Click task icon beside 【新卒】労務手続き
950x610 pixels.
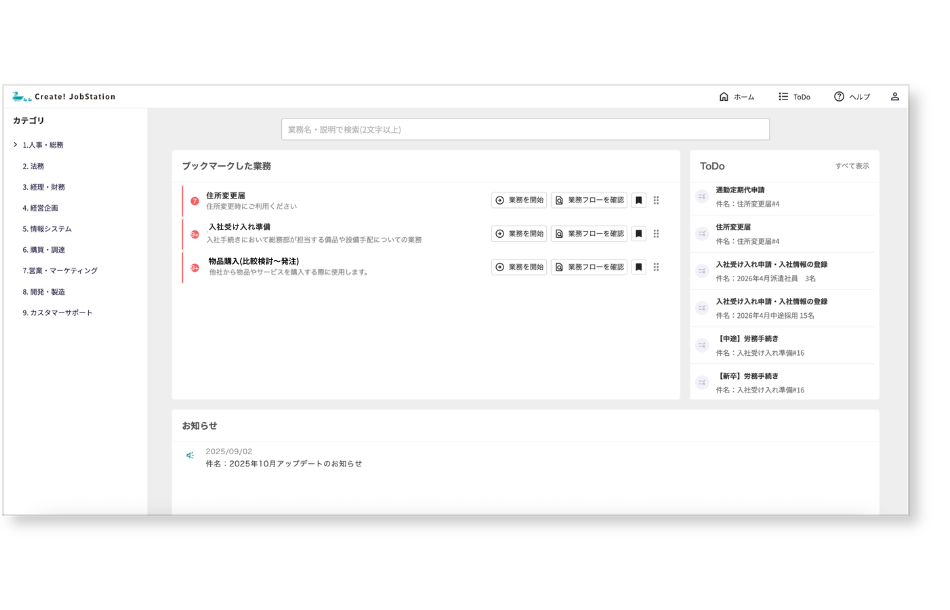pyautogui.click(x=702, y=382)
